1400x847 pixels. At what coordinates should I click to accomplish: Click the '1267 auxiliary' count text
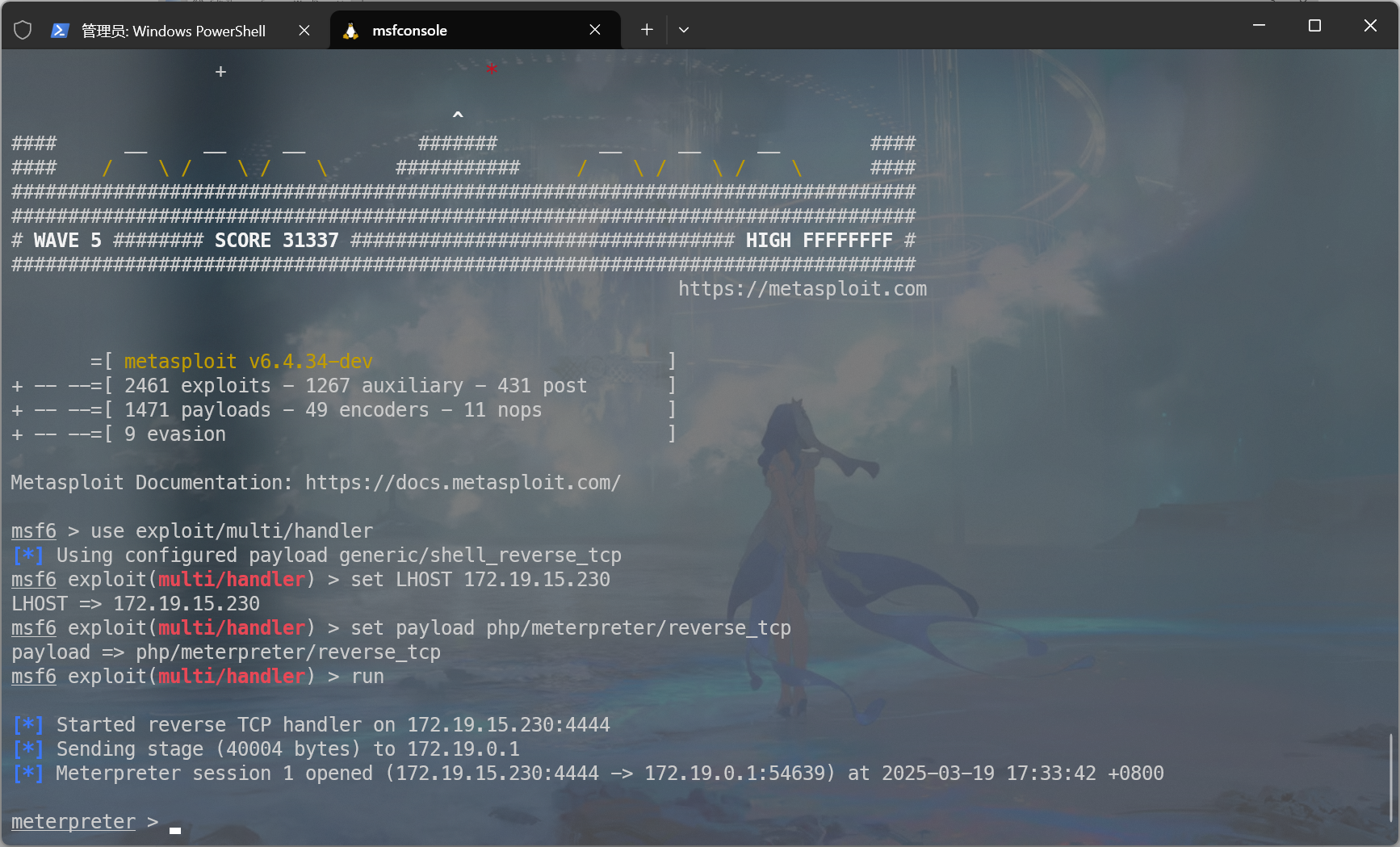(x=384, y=386)
